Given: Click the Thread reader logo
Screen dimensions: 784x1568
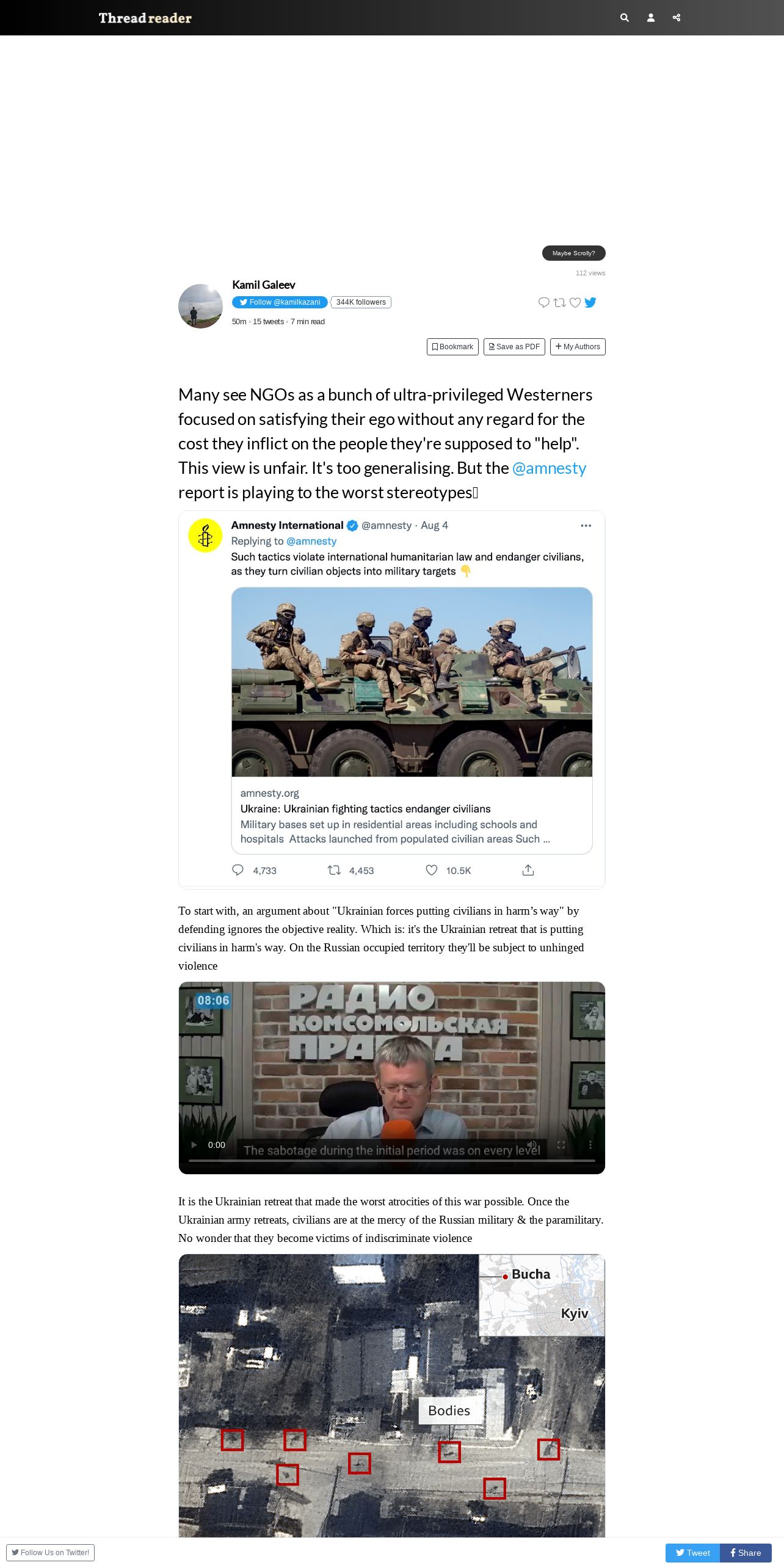Looking at the screenshot, I should (x=145, y=18).
